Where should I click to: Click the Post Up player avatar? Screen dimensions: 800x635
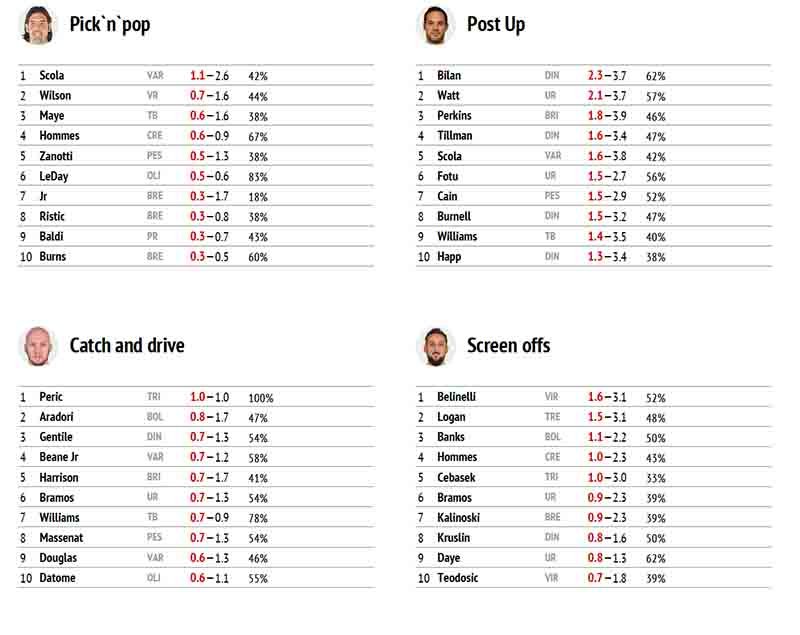(x=435, y=24)
